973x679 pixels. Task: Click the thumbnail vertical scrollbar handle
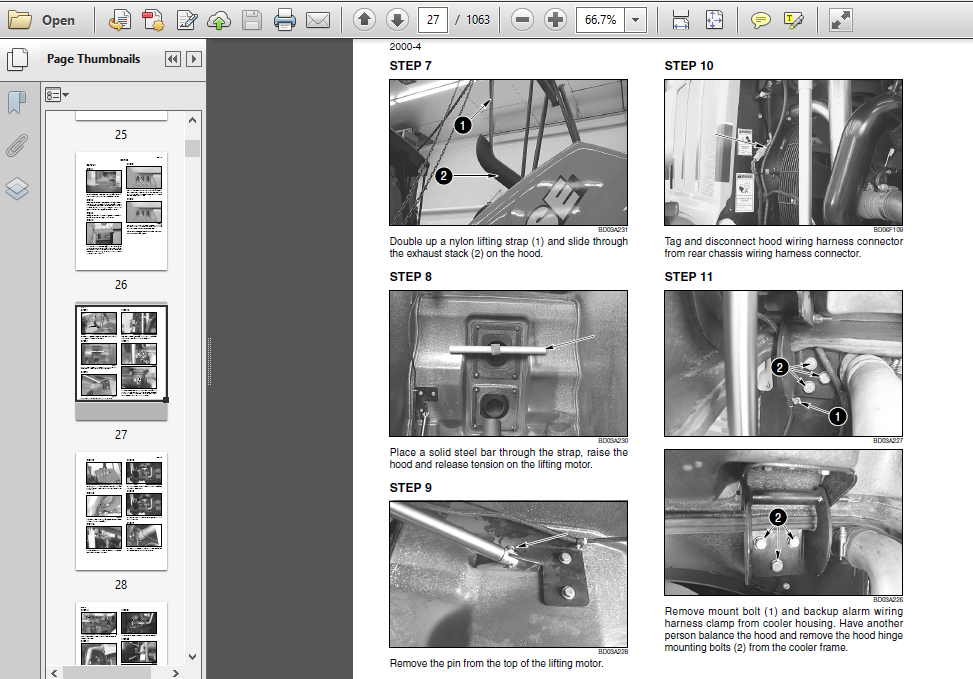pos(192,148)
